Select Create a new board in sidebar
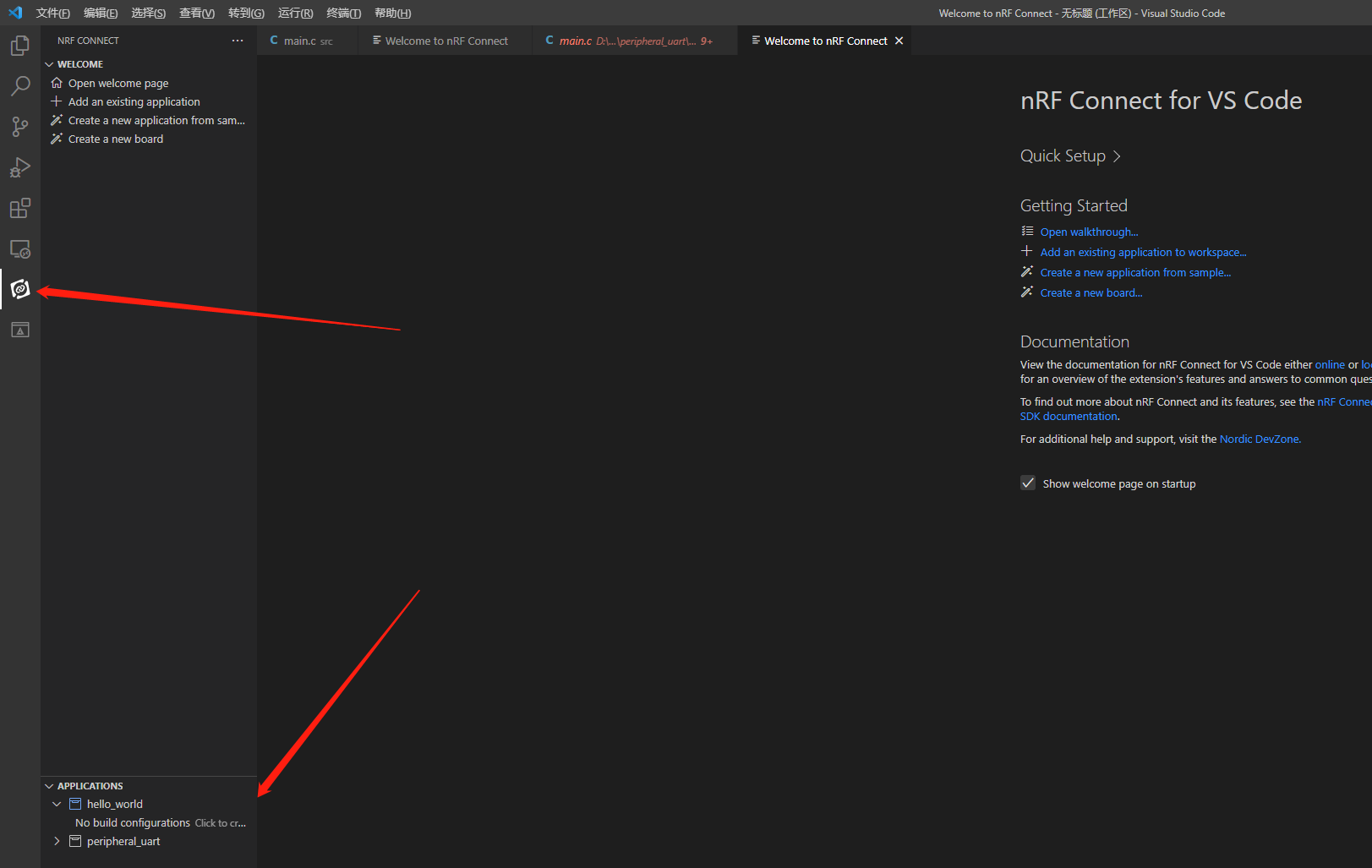The height and width of the screenshot is (868, 1372). click(x=149, y=139)
